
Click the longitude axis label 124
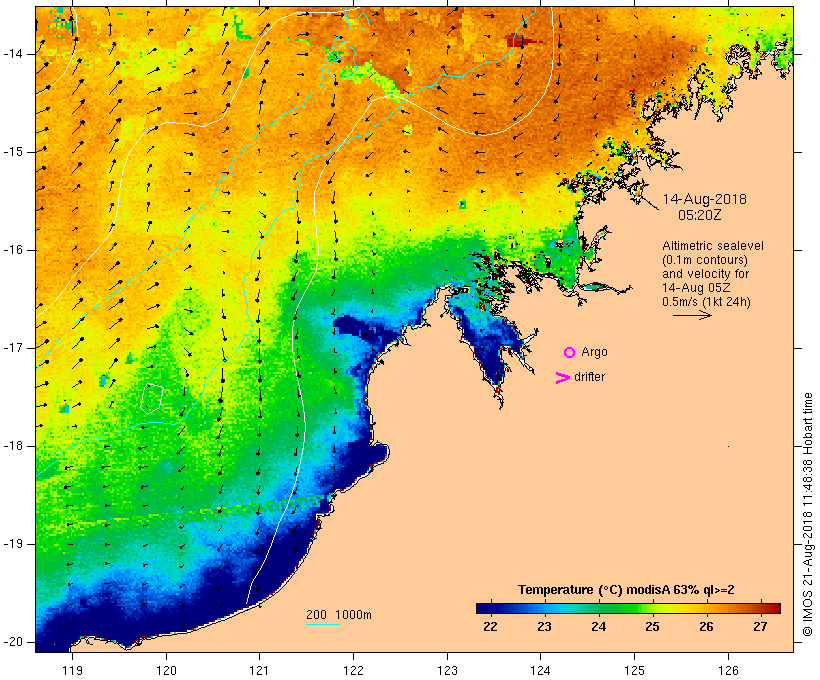[541, 670]
